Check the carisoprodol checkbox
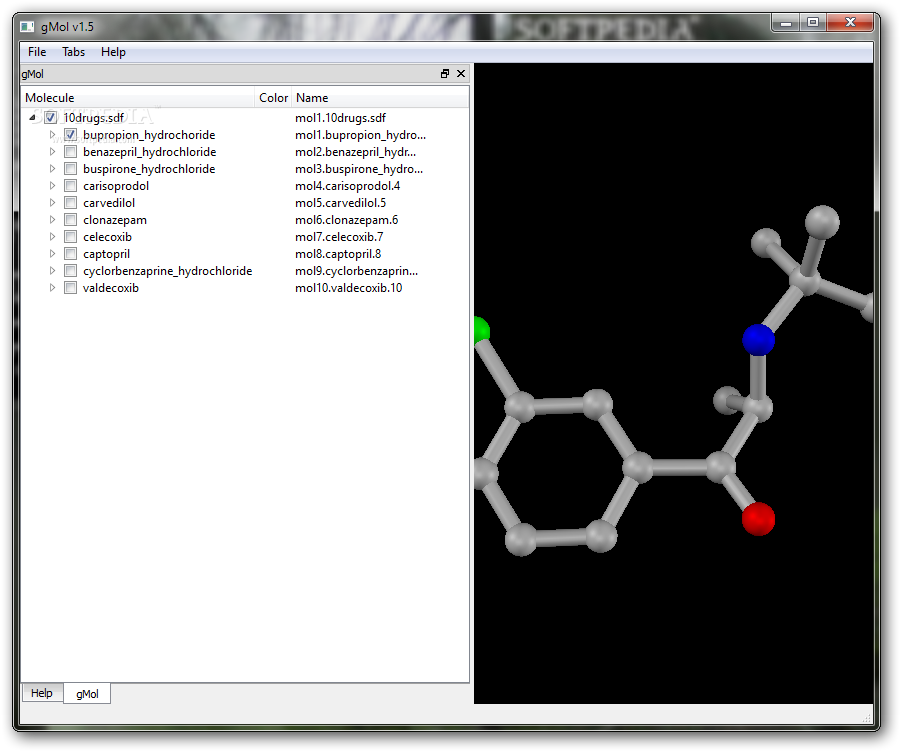This screenshot has height=752, width=901. tap(70, 186)
